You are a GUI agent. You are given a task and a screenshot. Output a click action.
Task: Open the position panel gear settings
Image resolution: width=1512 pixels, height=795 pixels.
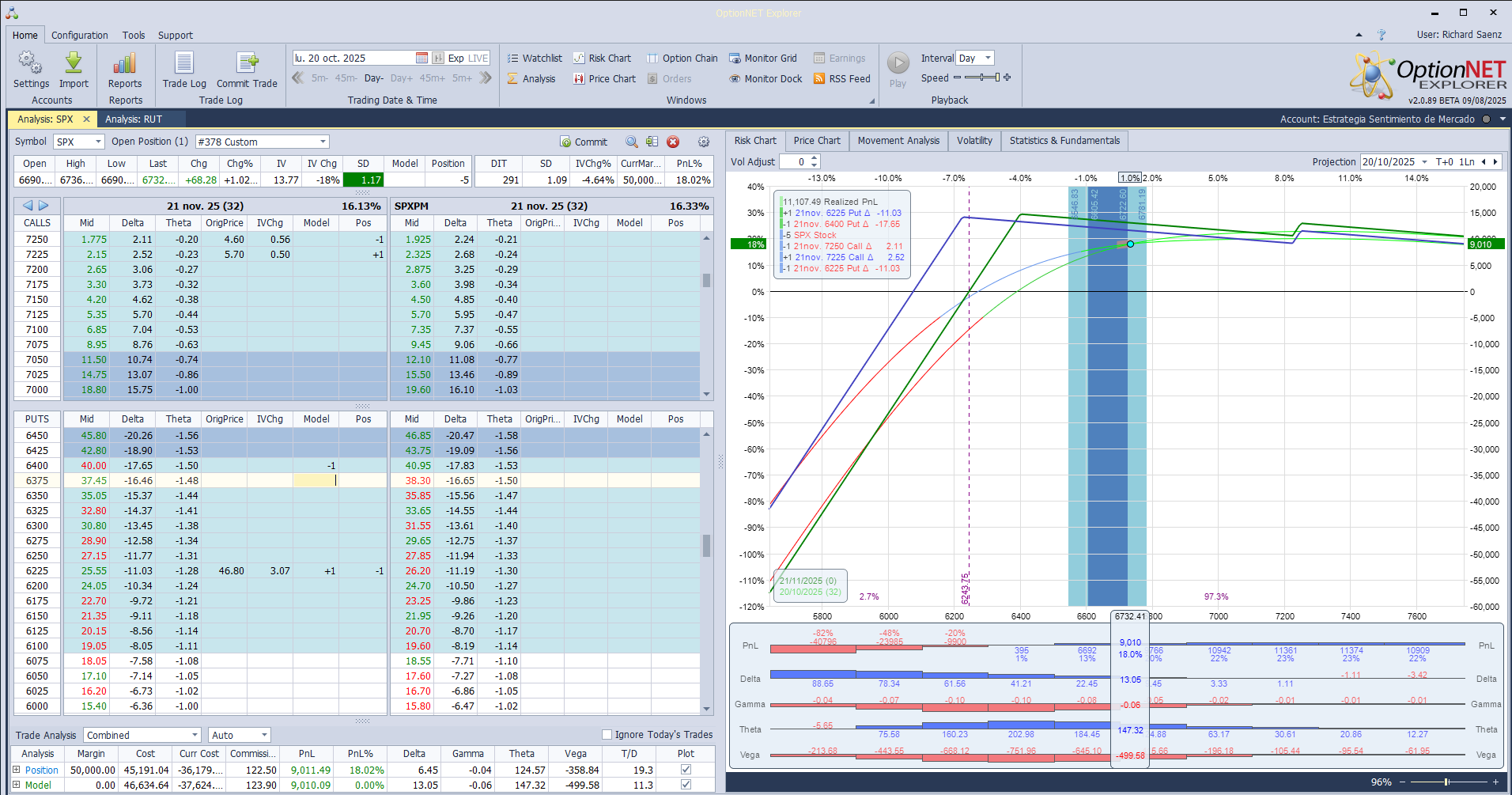pyautogui.click(x=704, y=142)
